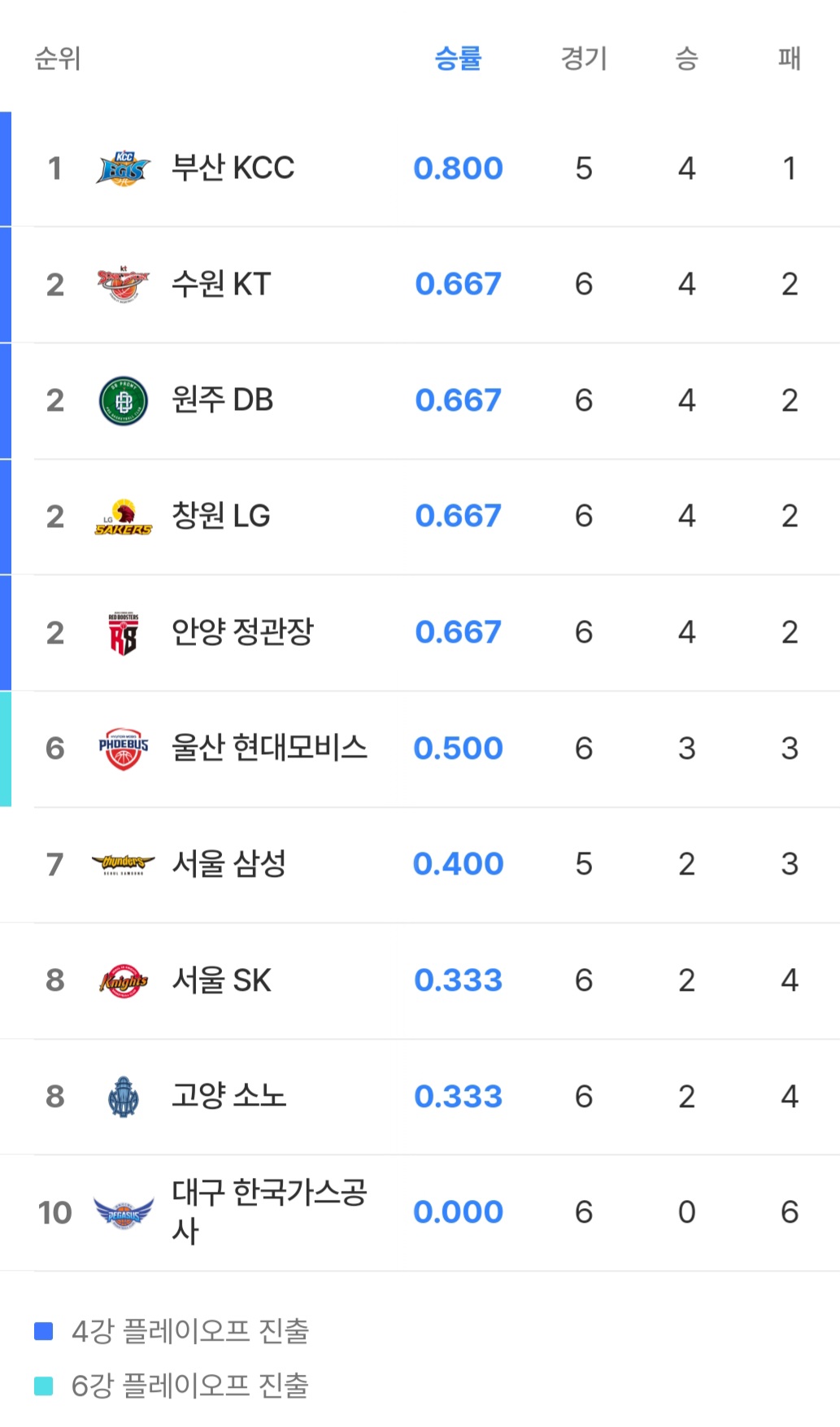Viewport: 840px width, 1427px height.
Task: Select the Wonju DB Promy logo
Action: (x=123, y=400)
